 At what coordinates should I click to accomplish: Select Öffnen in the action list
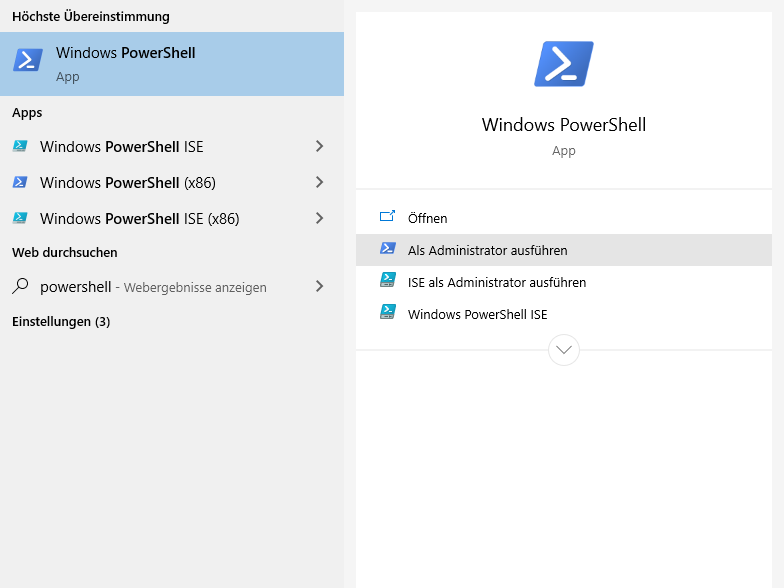(564, 218)
